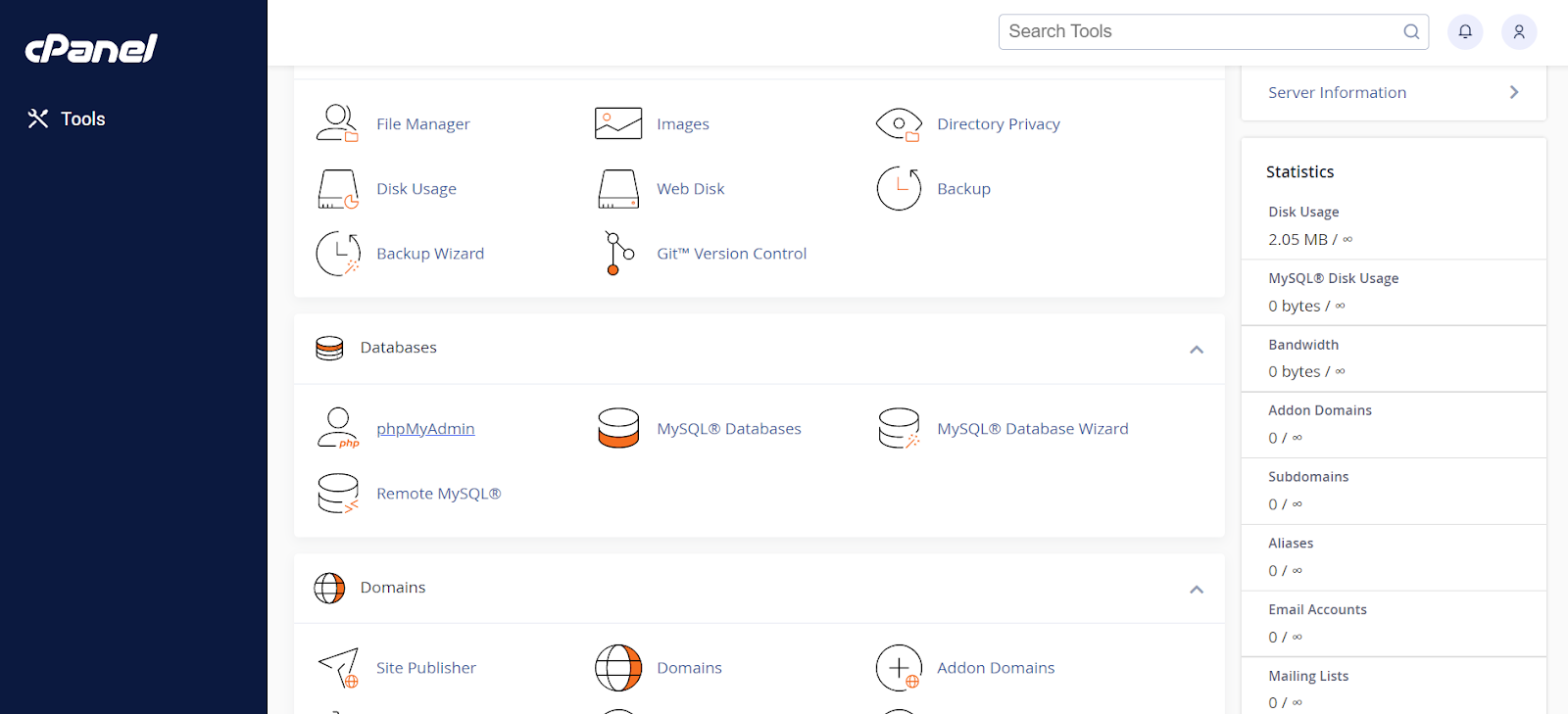Screen dimensions: 1568x714
Task: Click the Git Version Control icon
Action: (x=618, y=254)
